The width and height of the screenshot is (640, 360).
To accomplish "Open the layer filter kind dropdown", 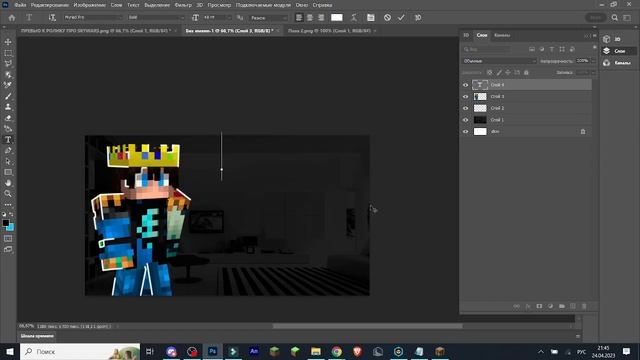I will tap(486, 49).
